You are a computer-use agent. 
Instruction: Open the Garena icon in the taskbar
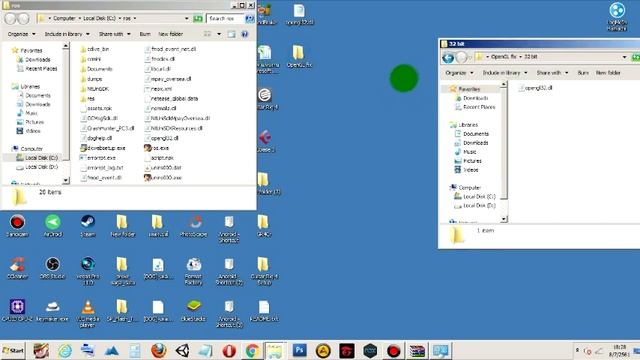(x=347, y=351)
